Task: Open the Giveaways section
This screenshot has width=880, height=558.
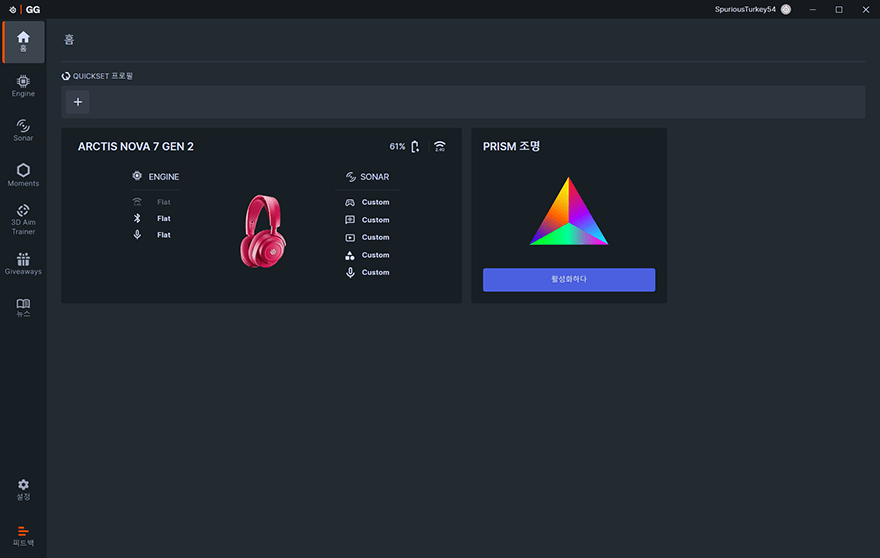Action: click(23, 264)
